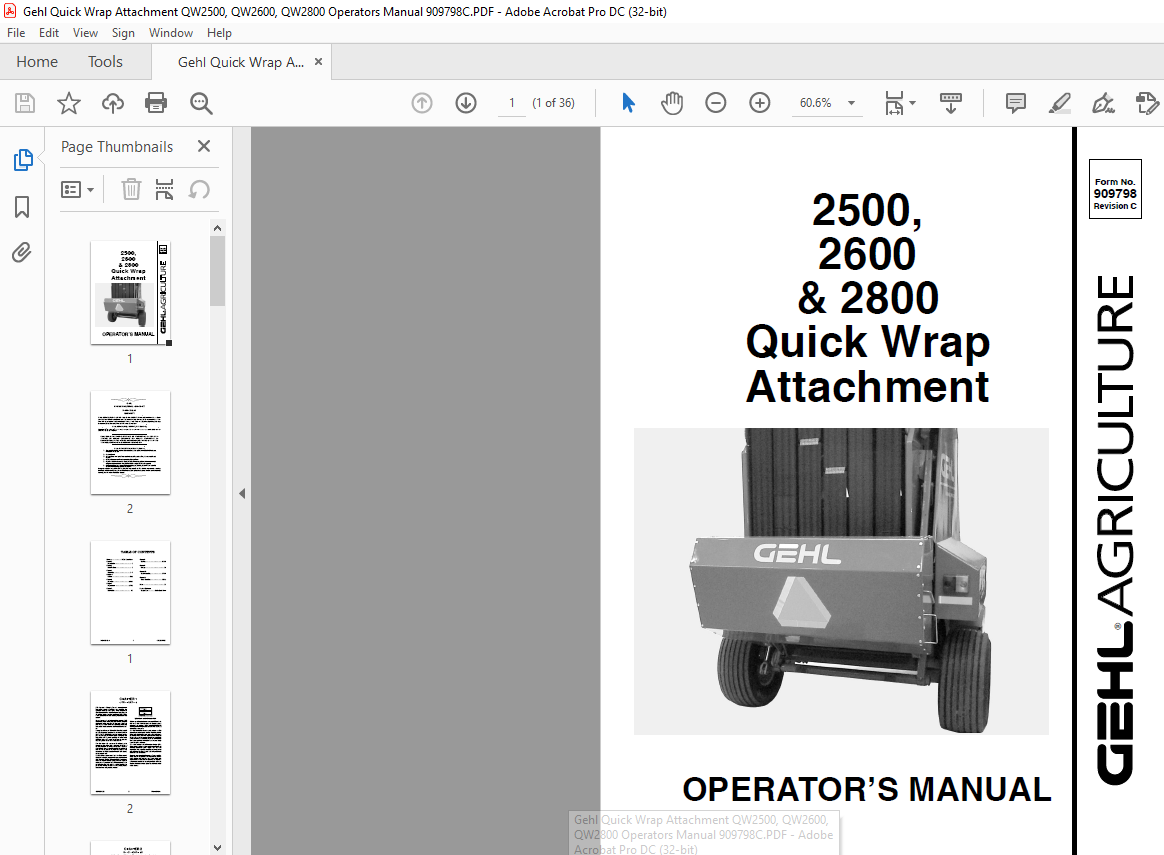Click the 'Quick Wrap' title line
1164x855 pixels.
tap(868, 343)
